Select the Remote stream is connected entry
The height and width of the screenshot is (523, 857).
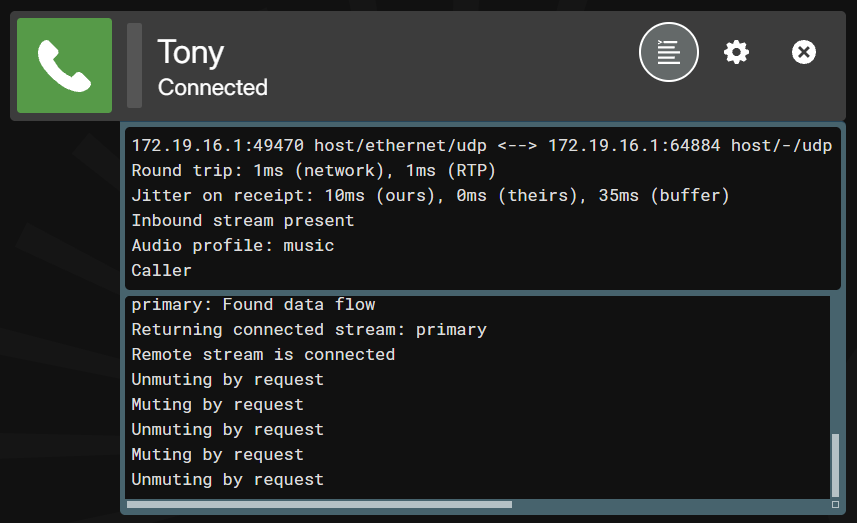(x=263, y=355)
